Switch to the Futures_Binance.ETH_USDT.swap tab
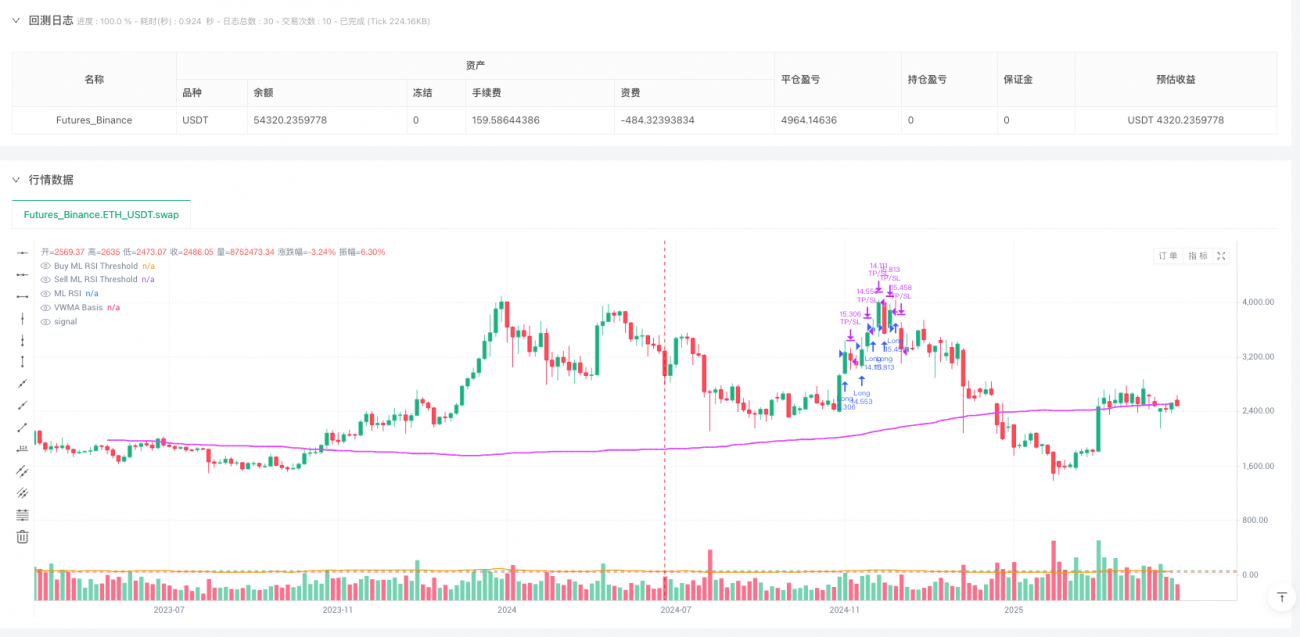The image size is (1300, 637). coord(100,214)
